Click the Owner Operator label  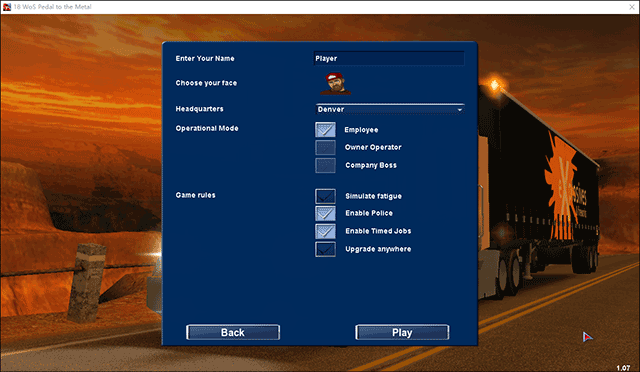pos(373,147)
